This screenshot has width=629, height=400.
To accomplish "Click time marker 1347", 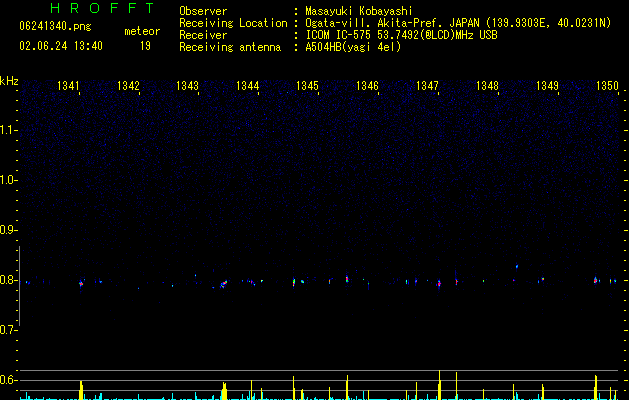I will pos(427,85).
